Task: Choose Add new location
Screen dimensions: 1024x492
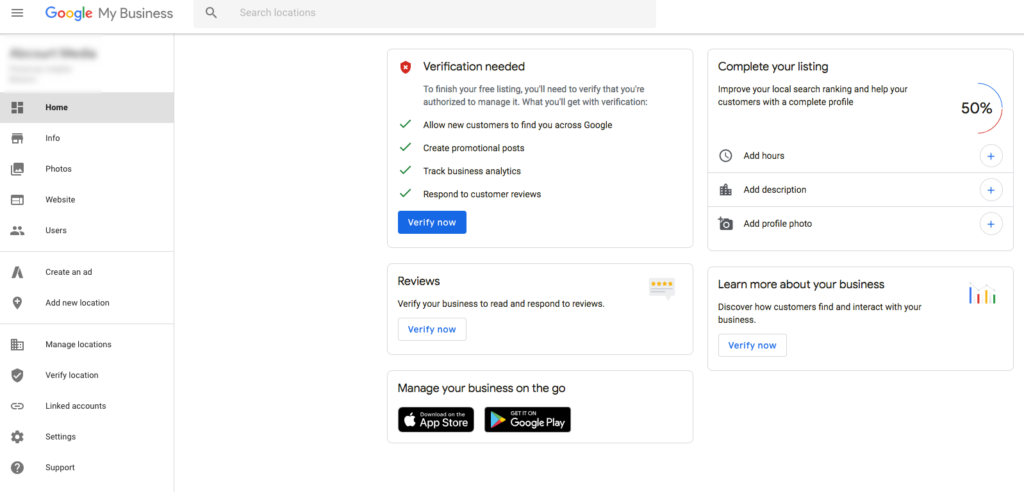Action: tap(87, 303)
